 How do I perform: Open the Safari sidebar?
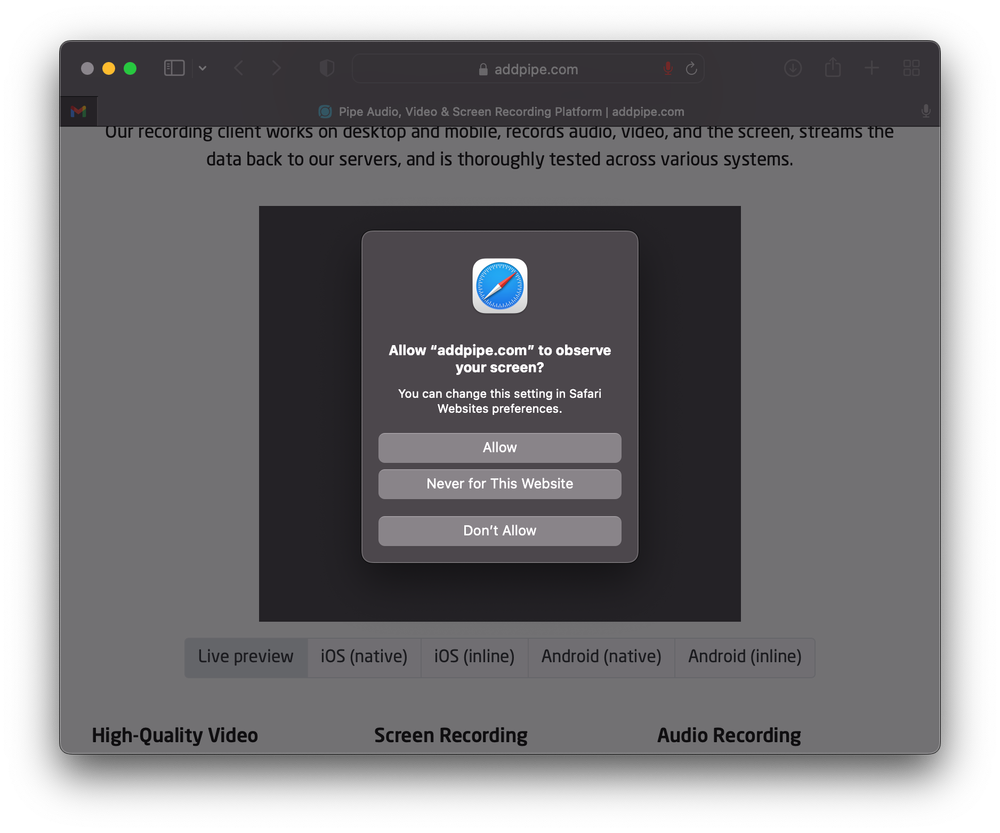[173, 68]
